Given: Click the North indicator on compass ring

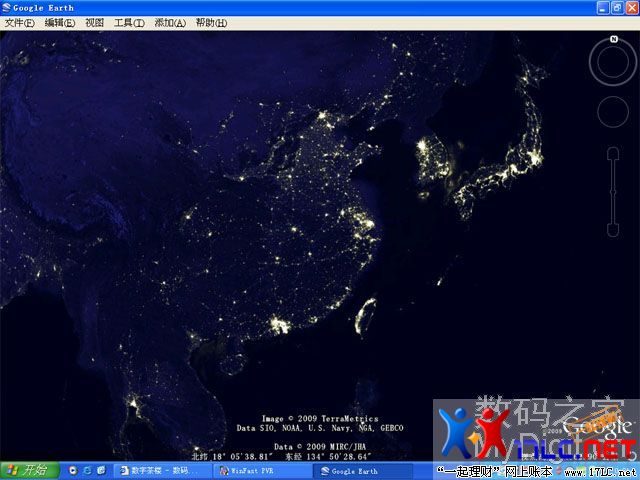Looking at the screenshot, I should [612, 41].
